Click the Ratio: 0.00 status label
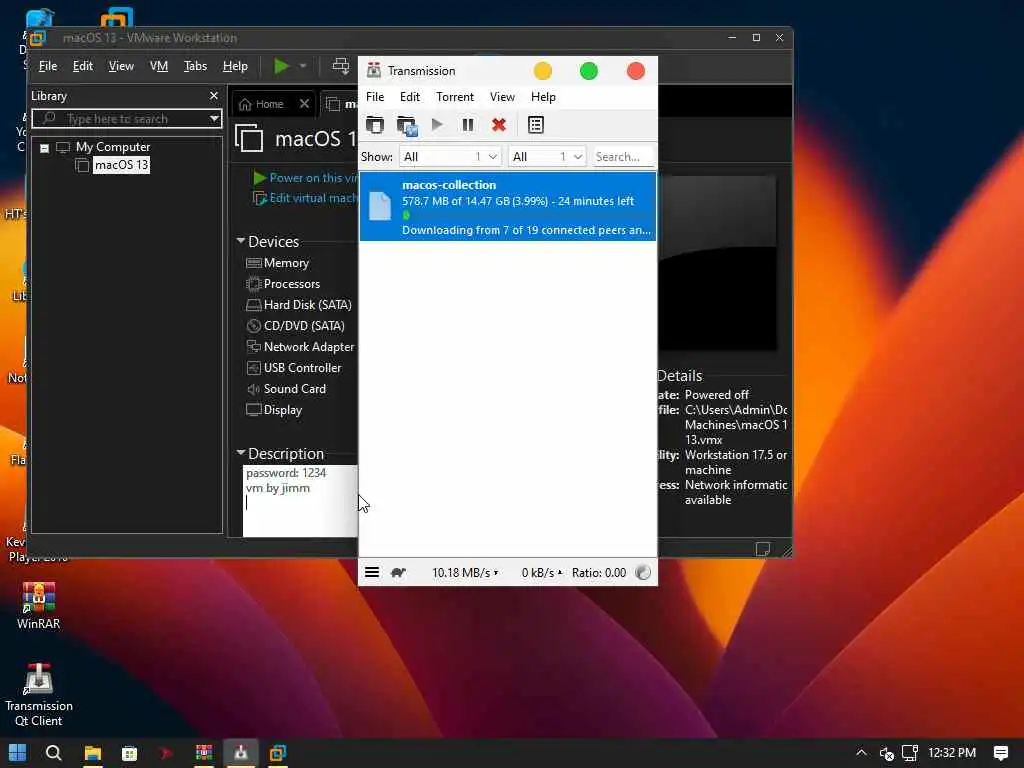The width and height of the screenshot is (1024, 768). point(599,573)
